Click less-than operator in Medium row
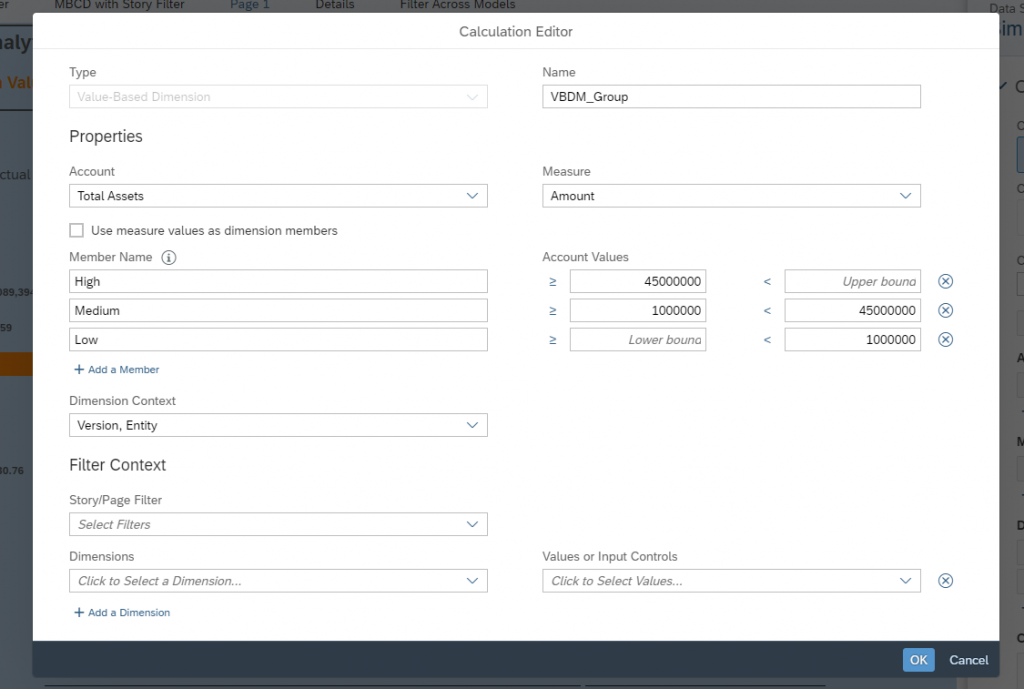 (767, 310)
